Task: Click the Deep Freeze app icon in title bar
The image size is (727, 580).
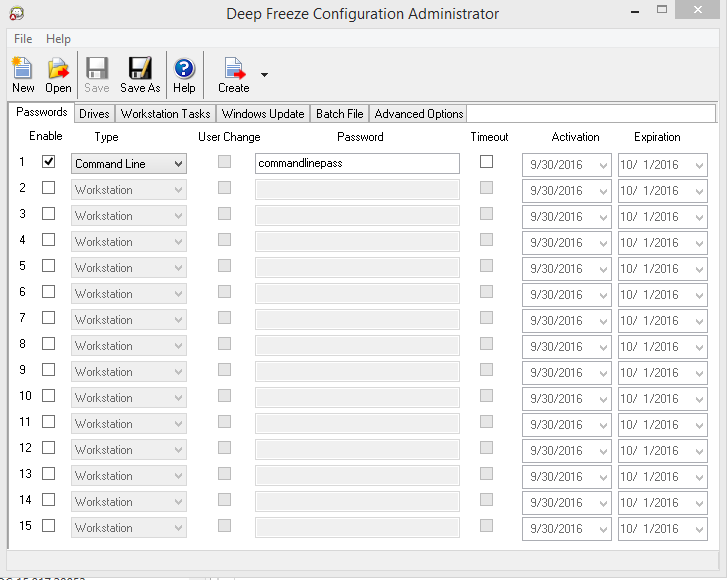Action: coord(17,13)
